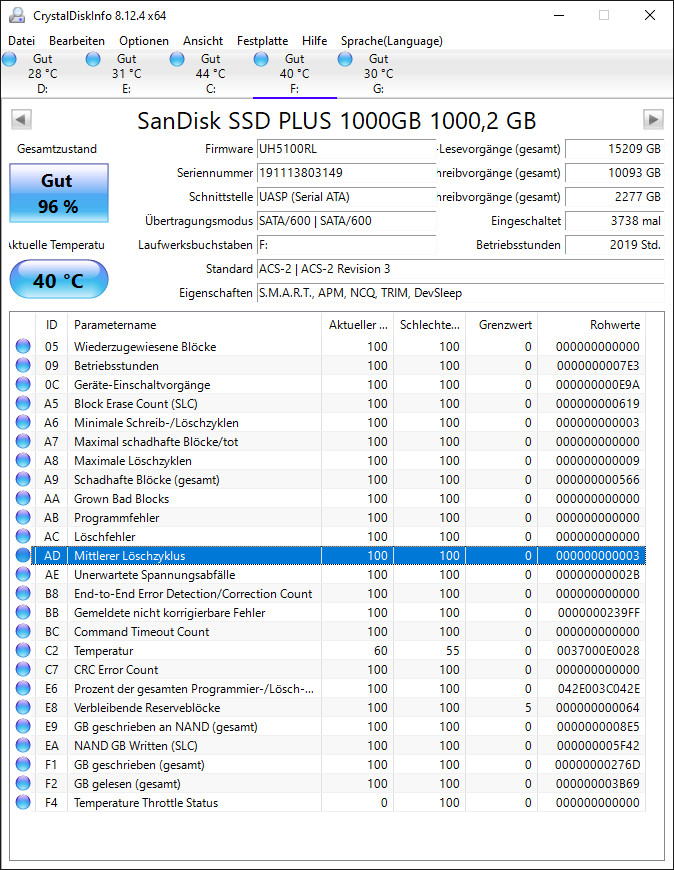
Task: Select the highlighted Mittlerer Löschzyklus row
Action: click(x=338, y=555)
